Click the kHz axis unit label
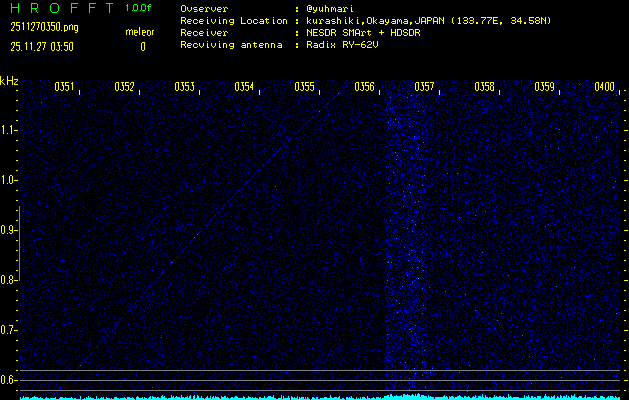This screenshot has width=629, height=400. (x=9, y=81)
